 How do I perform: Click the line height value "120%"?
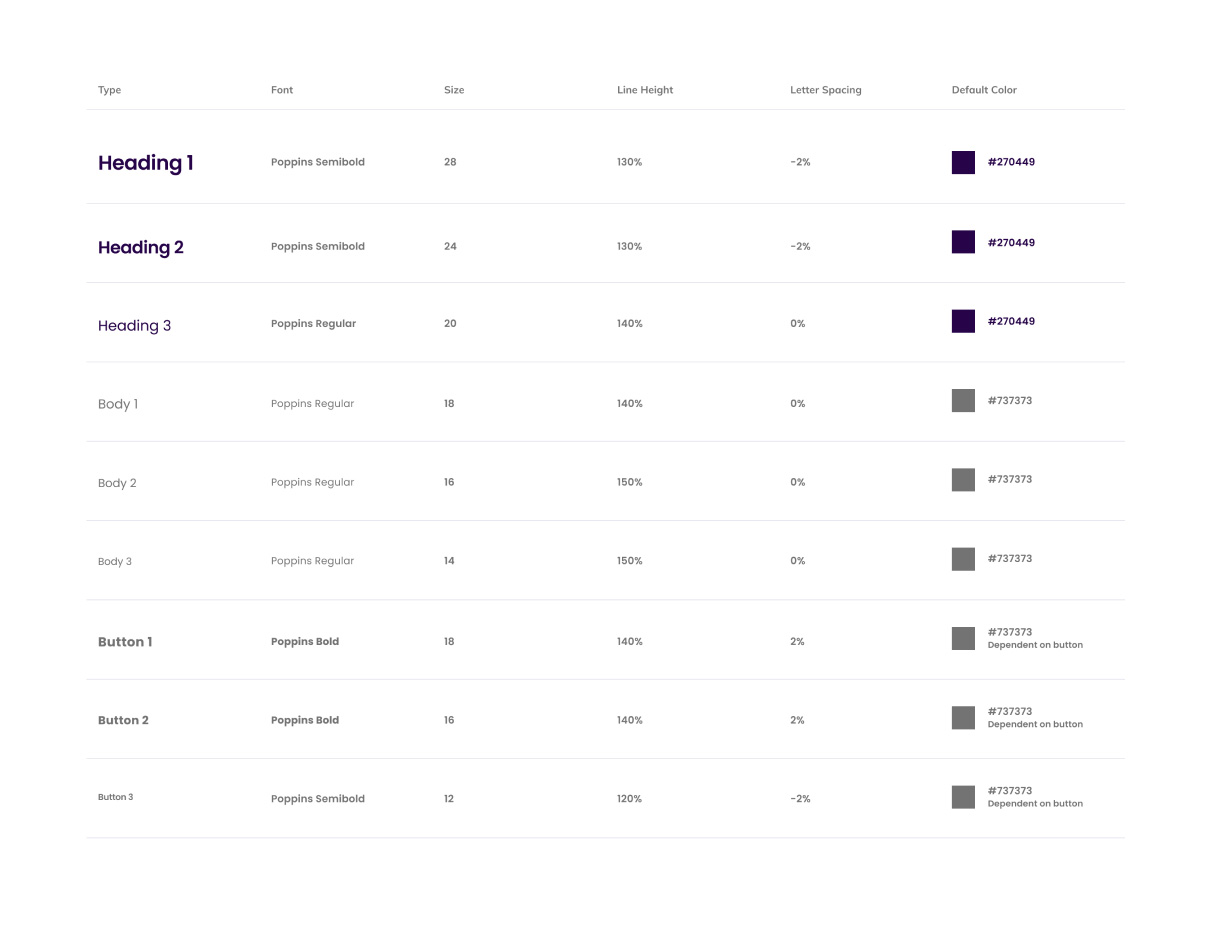click(x=630, y=799)
